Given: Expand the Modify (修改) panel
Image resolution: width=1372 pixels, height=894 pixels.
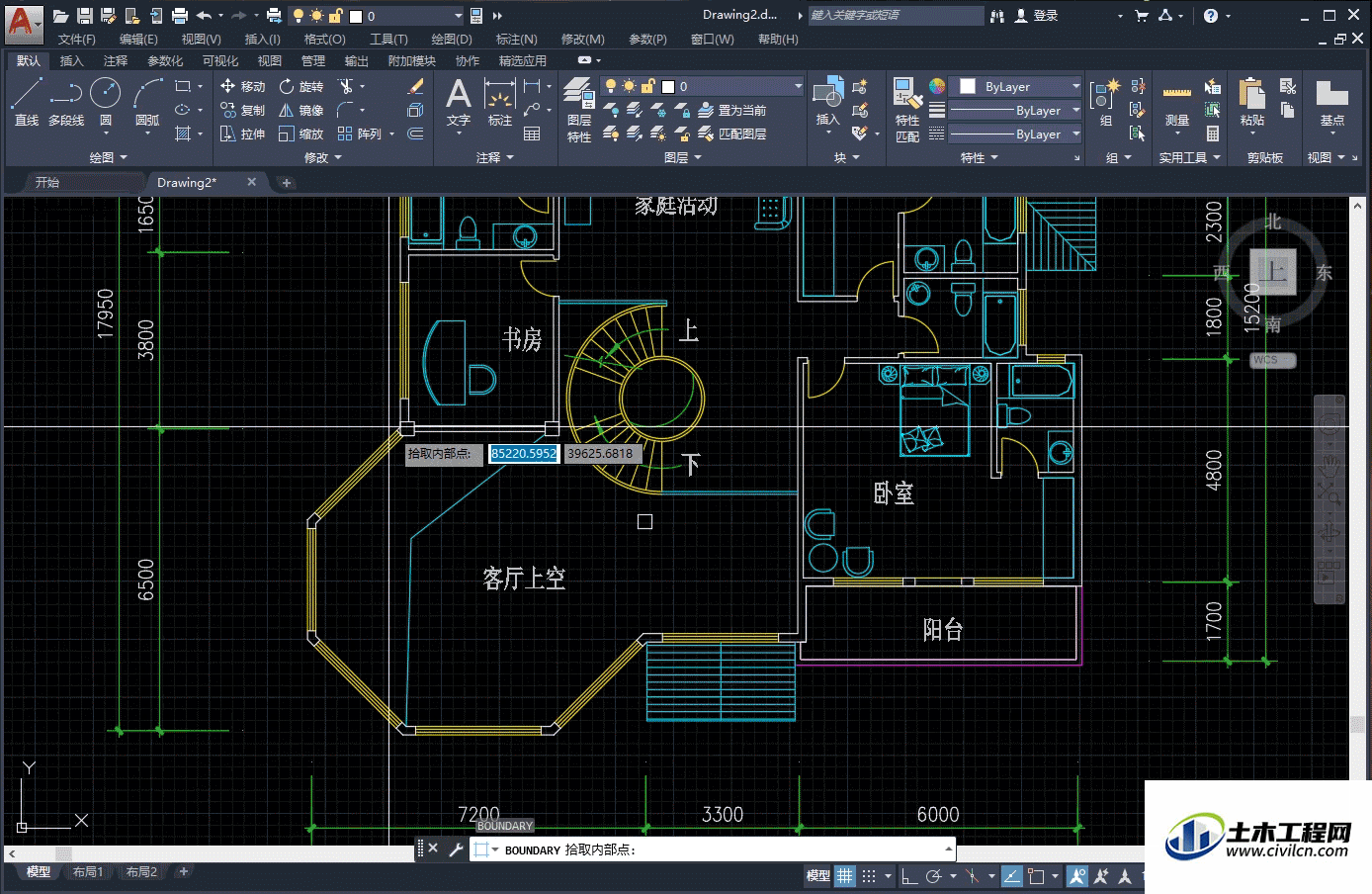Looking at the screenshot, I should [322, 157].
